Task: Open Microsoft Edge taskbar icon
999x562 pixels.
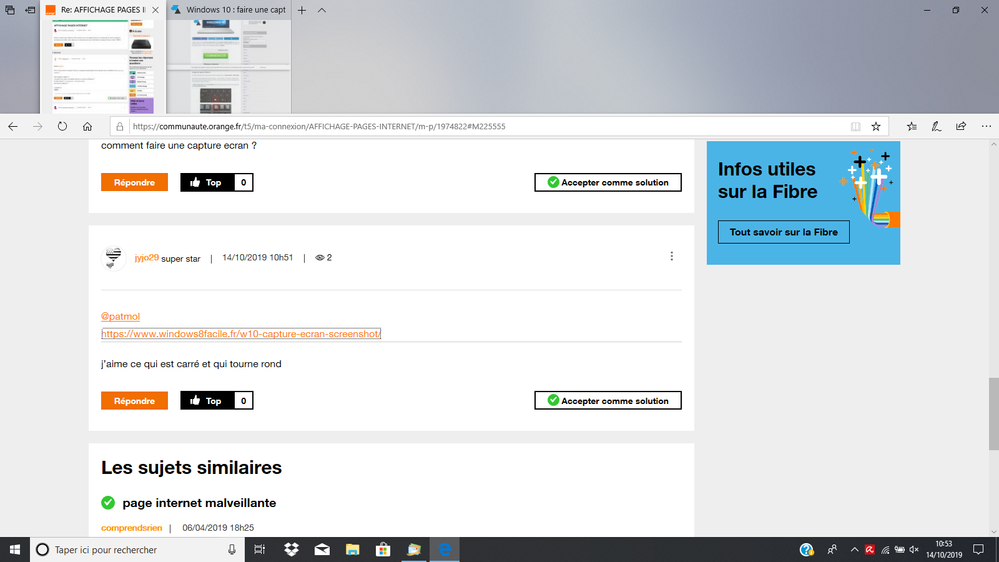Action: (x=445, y=549)
